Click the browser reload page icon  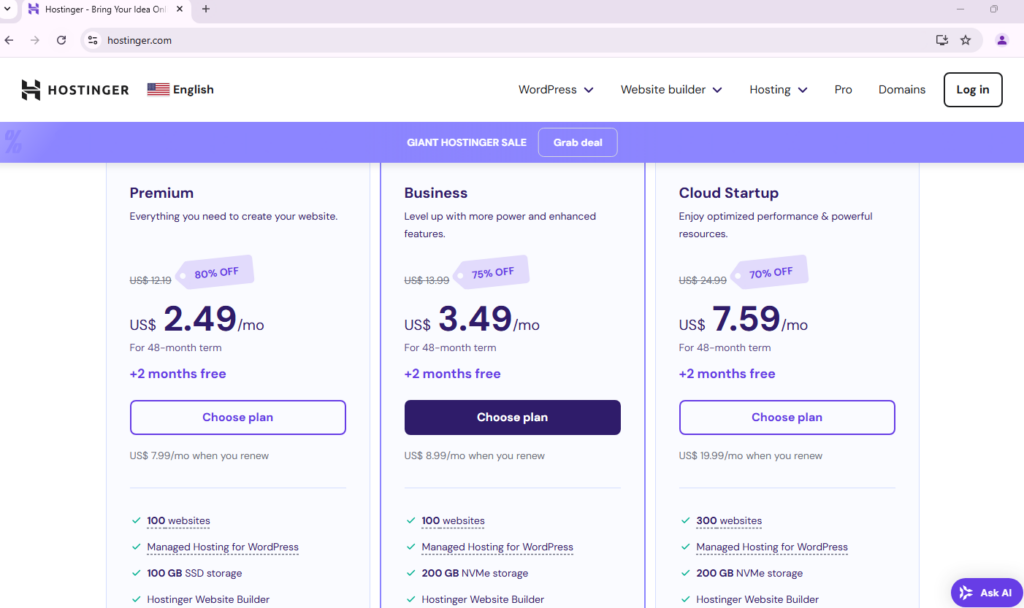(x=61, y=40)
